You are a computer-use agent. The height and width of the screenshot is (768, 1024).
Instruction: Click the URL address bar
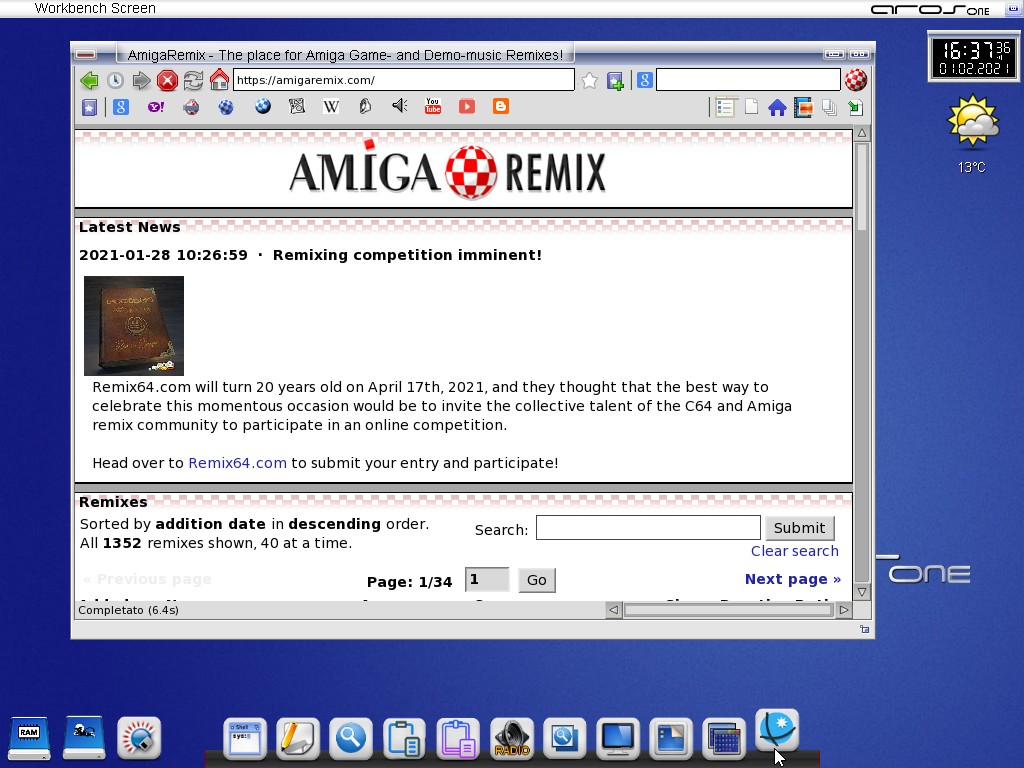tap(403, 80)
